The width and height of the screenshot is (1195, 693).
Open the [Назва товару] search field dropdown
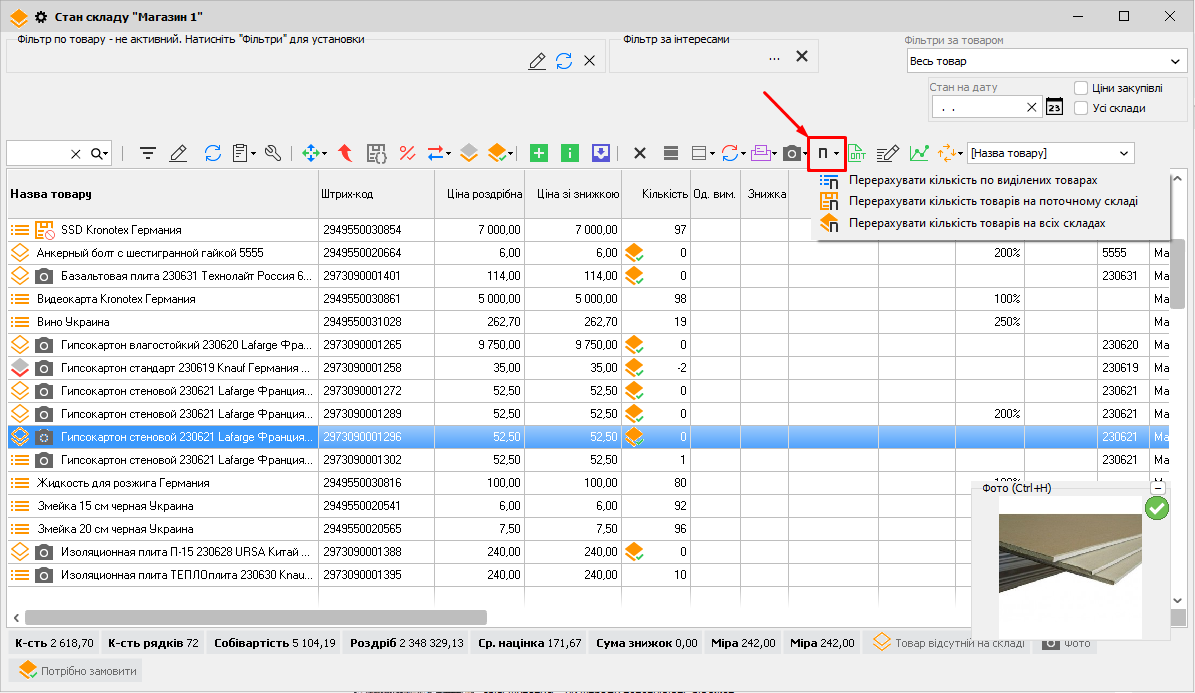(x=1124, y=153)
